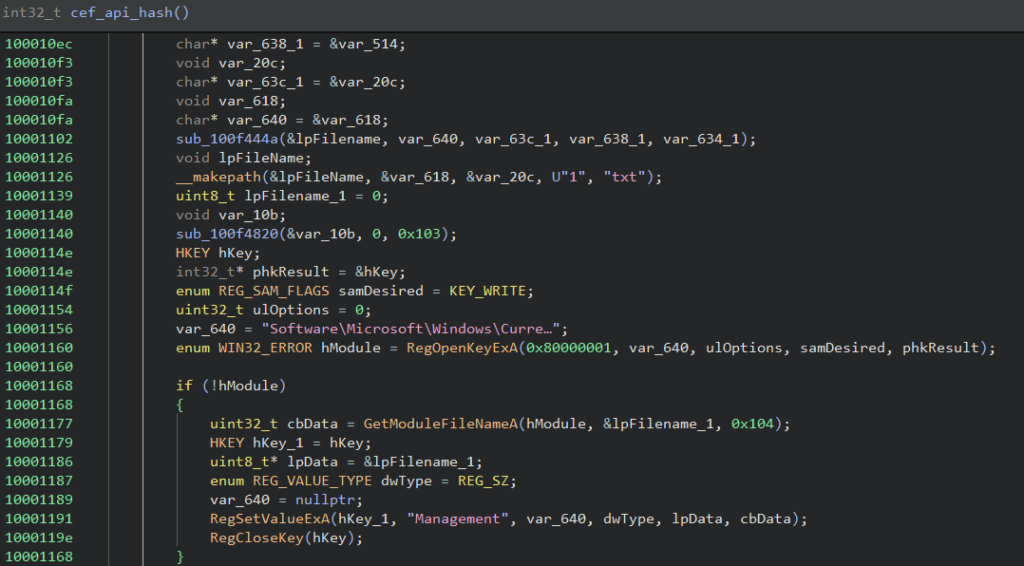Screen dimensions: 1024x566
Task: Click the RegCloseKey API call
Action: tap(257, 538)
